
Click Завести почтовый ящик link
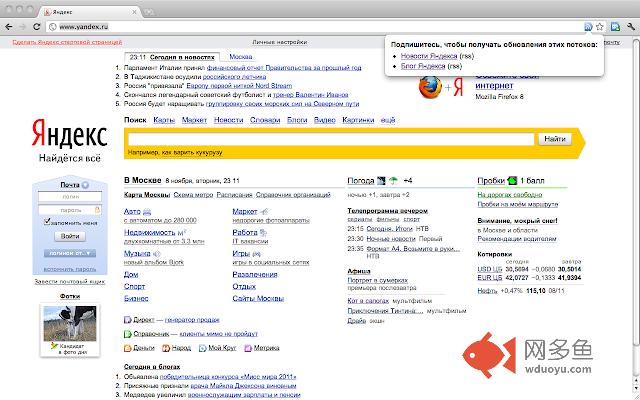tap(70, 282)
